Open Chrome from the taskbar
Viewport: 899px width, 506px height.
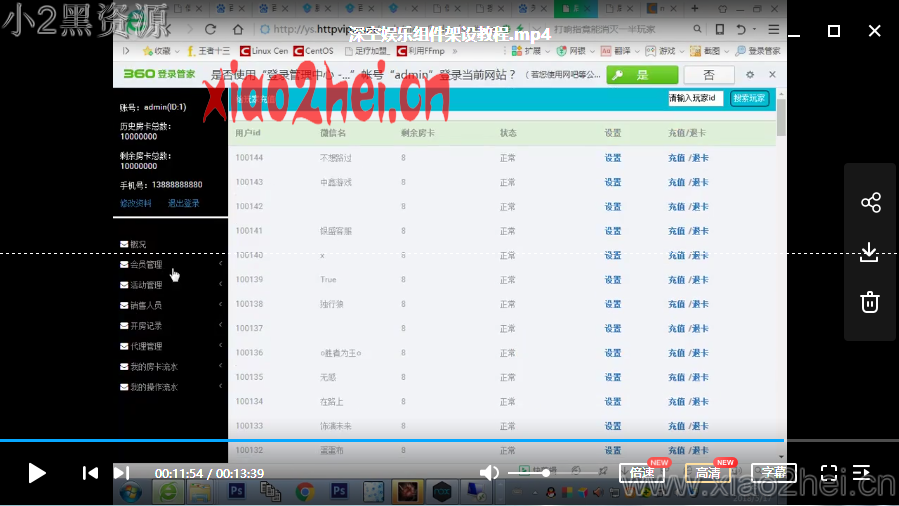coord(304,492)
